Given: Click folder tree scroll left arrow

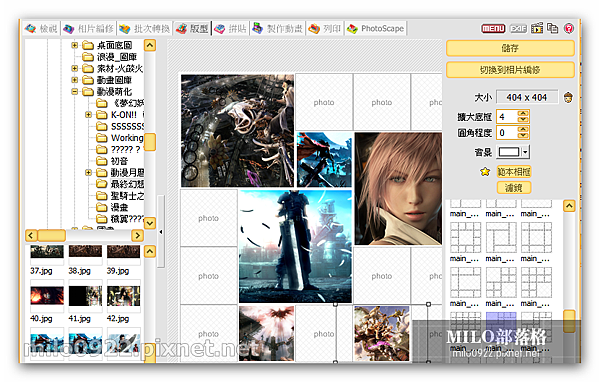Looking at the screenshot, I should pyautogui.click(x=31, y=235).
